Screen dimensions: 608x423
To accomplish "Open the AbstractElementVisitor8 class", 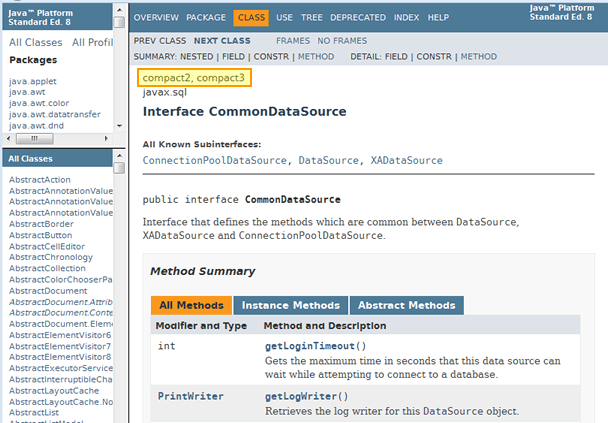I will tap(60, 357).
